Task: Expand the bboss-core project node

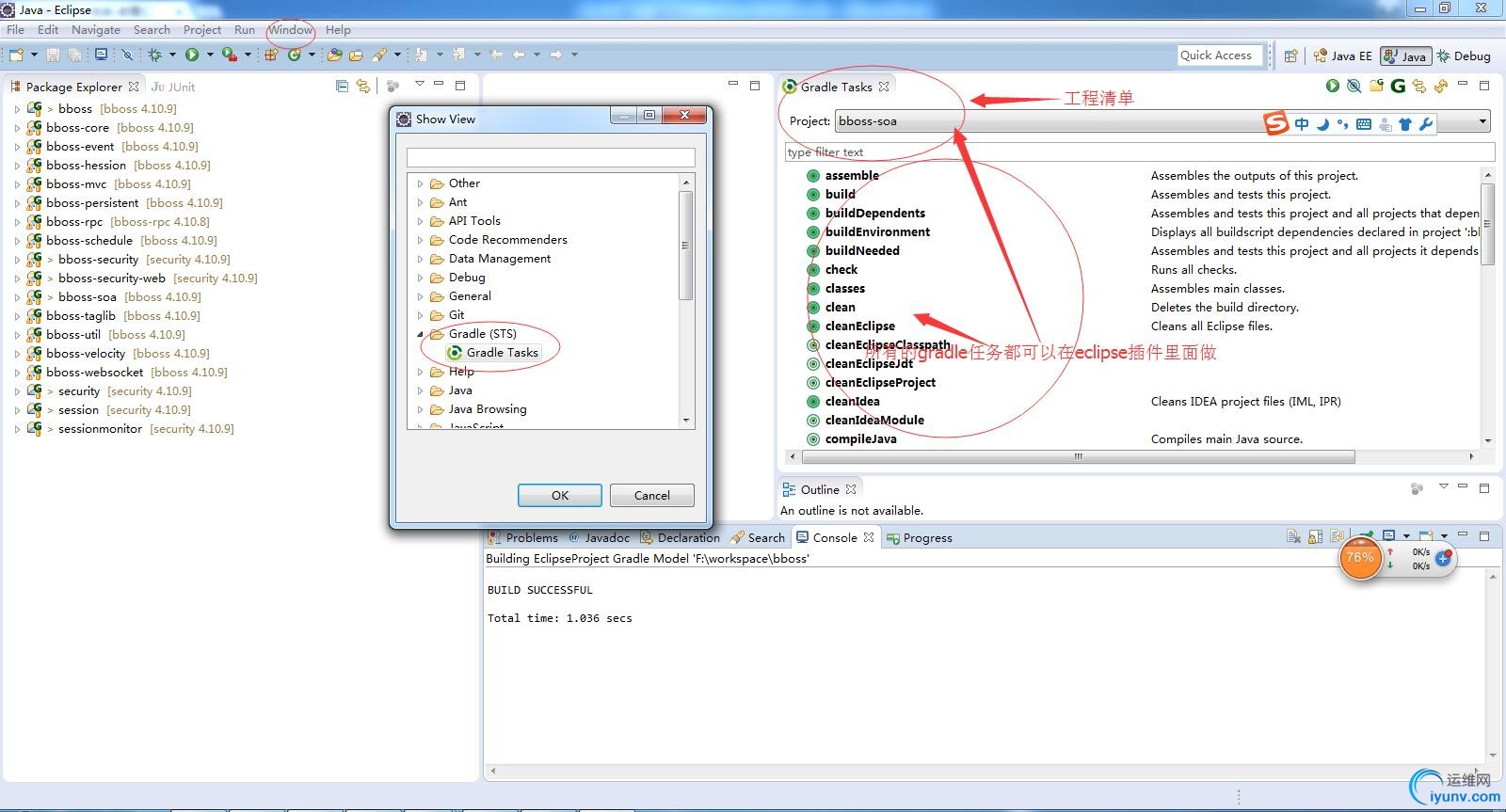Action: tap(17, 128)
